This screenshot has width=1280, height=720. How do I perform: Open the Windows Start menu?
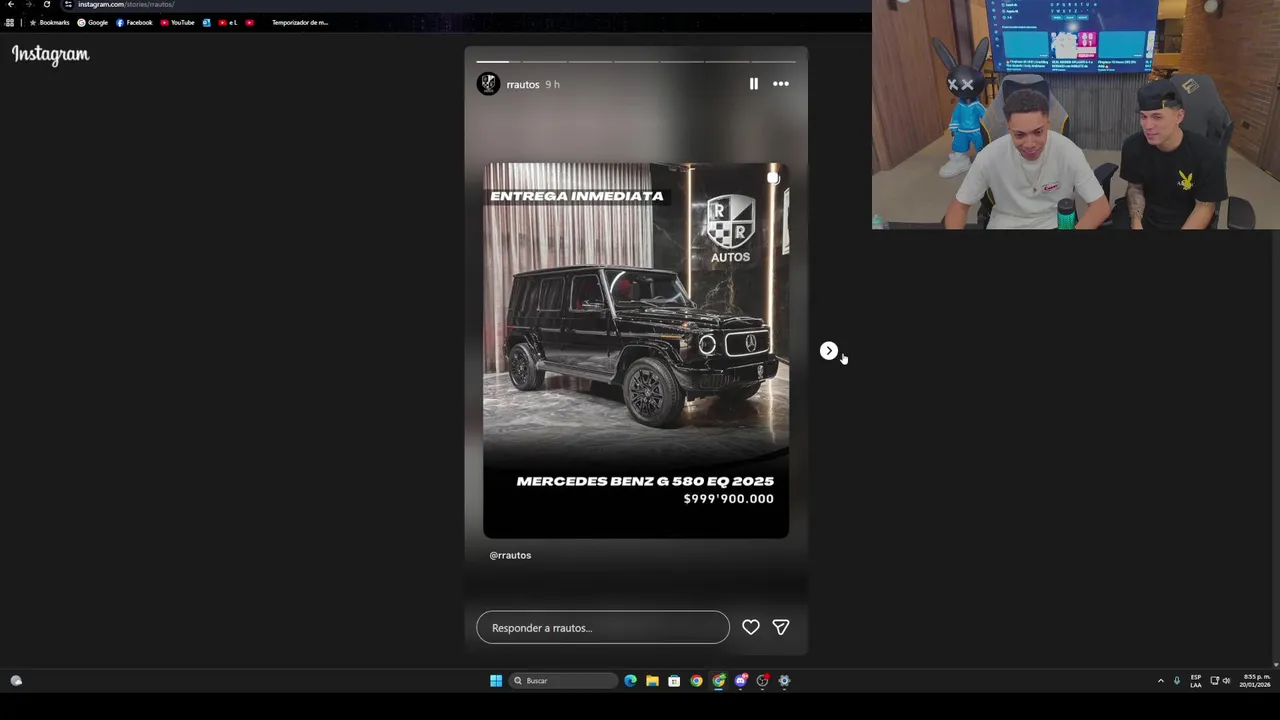tap(496, 681)
